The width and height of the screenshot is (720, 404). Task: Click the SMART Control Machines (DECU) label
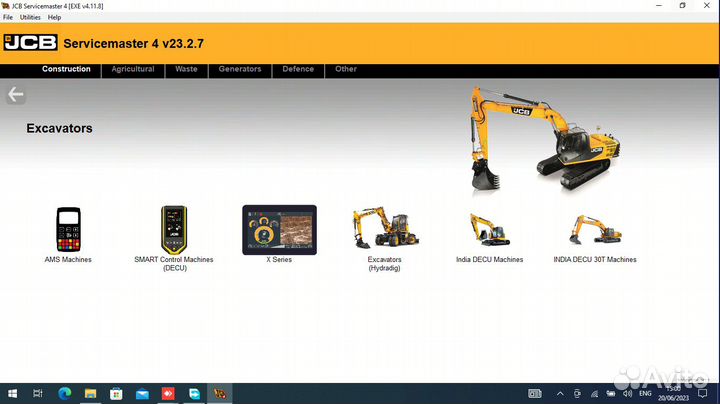[174, 264]
